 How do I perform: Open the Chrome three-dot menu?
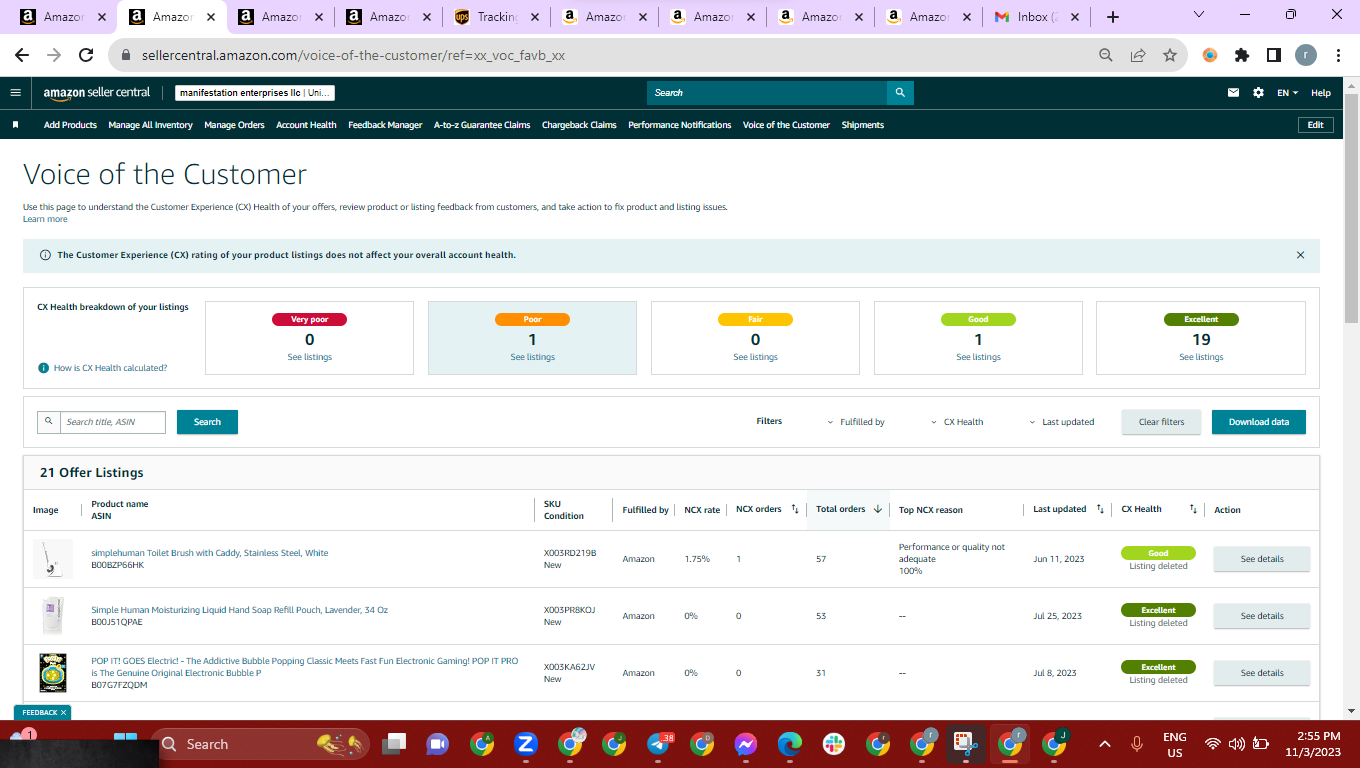pyautogui.click(x=1338, y=56)
